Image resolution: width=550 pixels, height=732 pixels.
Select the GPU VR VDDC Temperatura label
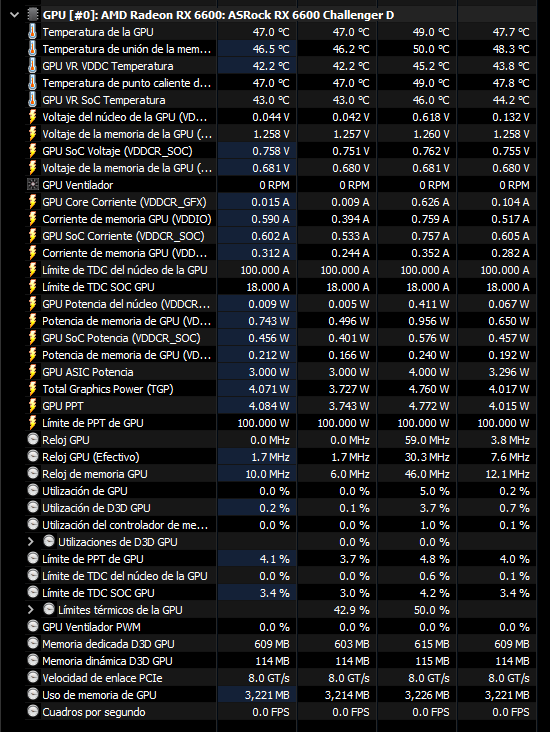coord(108,66)
